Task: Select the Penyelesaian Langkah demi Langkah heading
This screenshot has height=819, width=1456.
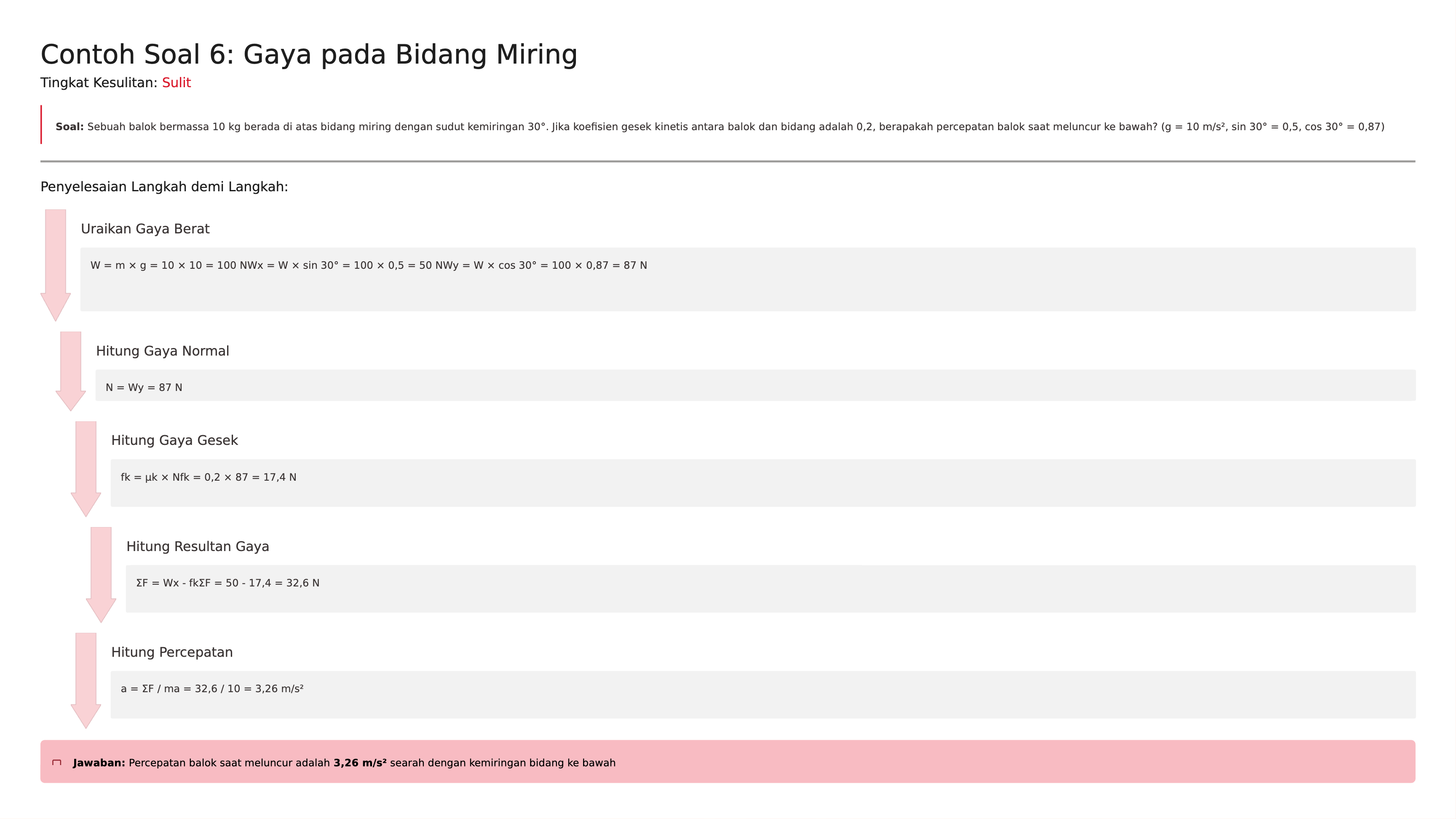Action: (164, 187)
